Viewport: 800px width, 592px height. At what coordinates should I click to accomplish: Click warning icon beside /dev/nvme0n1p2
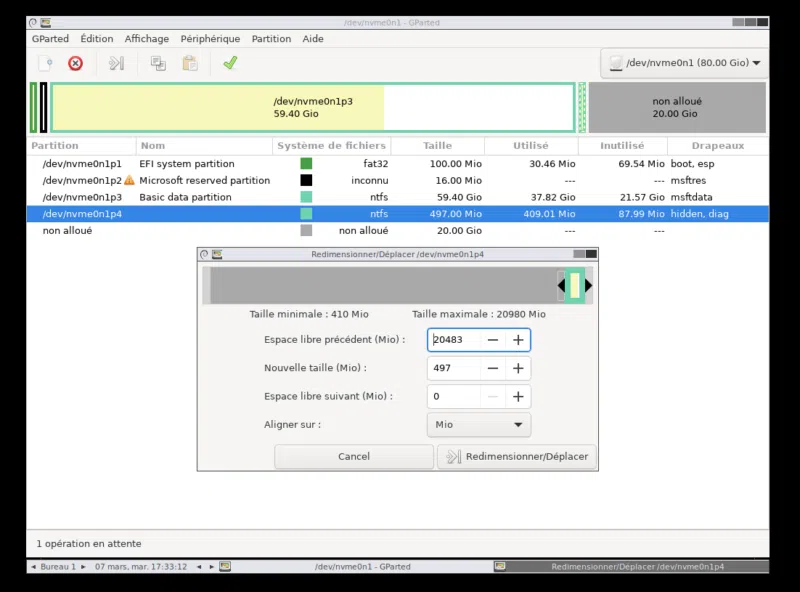pyautogui.click(x=129, y=181)
